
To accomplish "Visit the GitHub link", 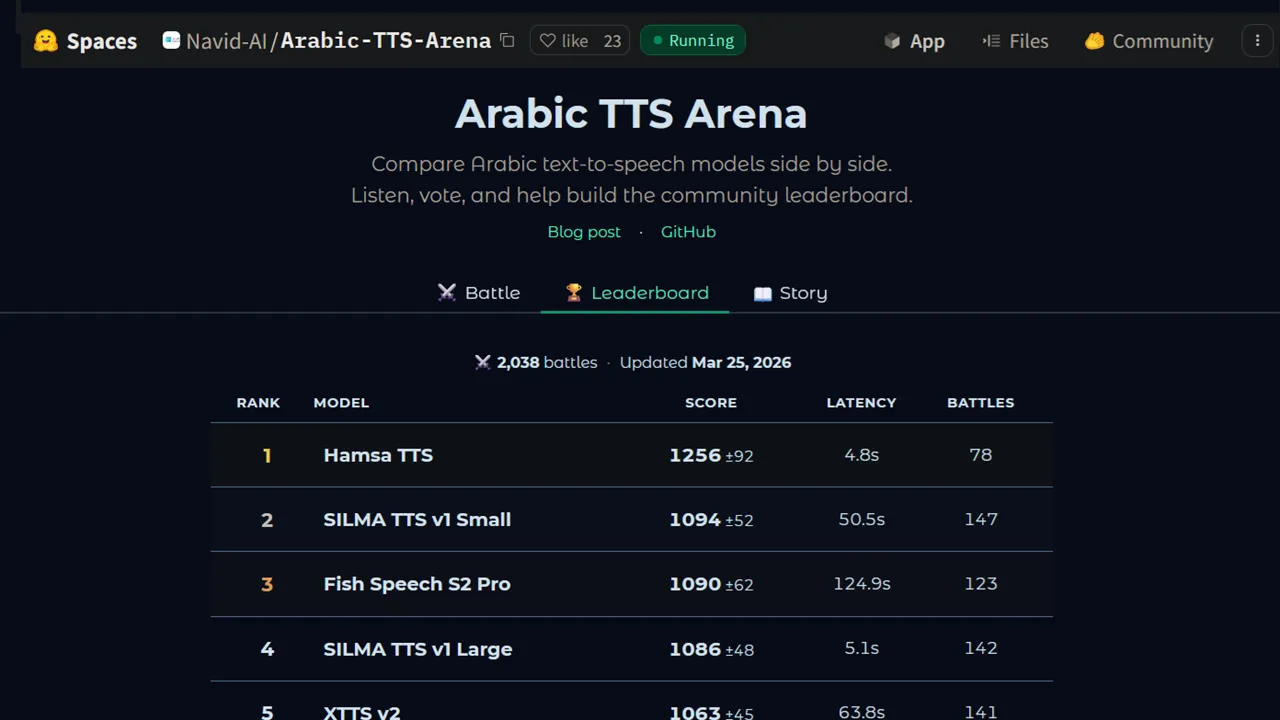I will 688,231.
